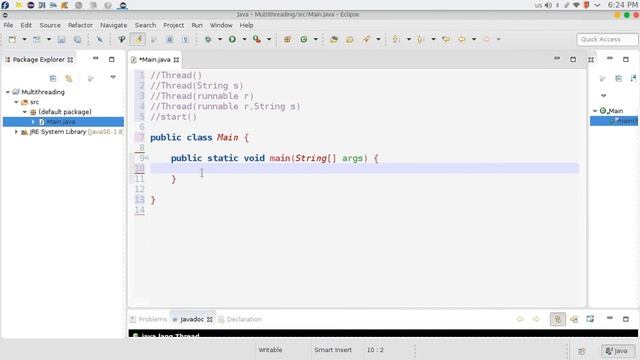Maximize the editor area
Image resolution: width=640 pixels, height=360 pixels.
click(x=573, y=60)
